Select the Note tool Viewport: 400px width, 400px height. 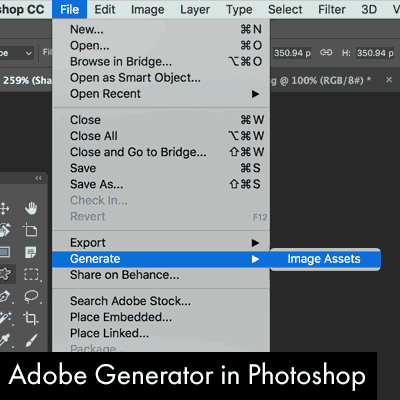[31, 252]
